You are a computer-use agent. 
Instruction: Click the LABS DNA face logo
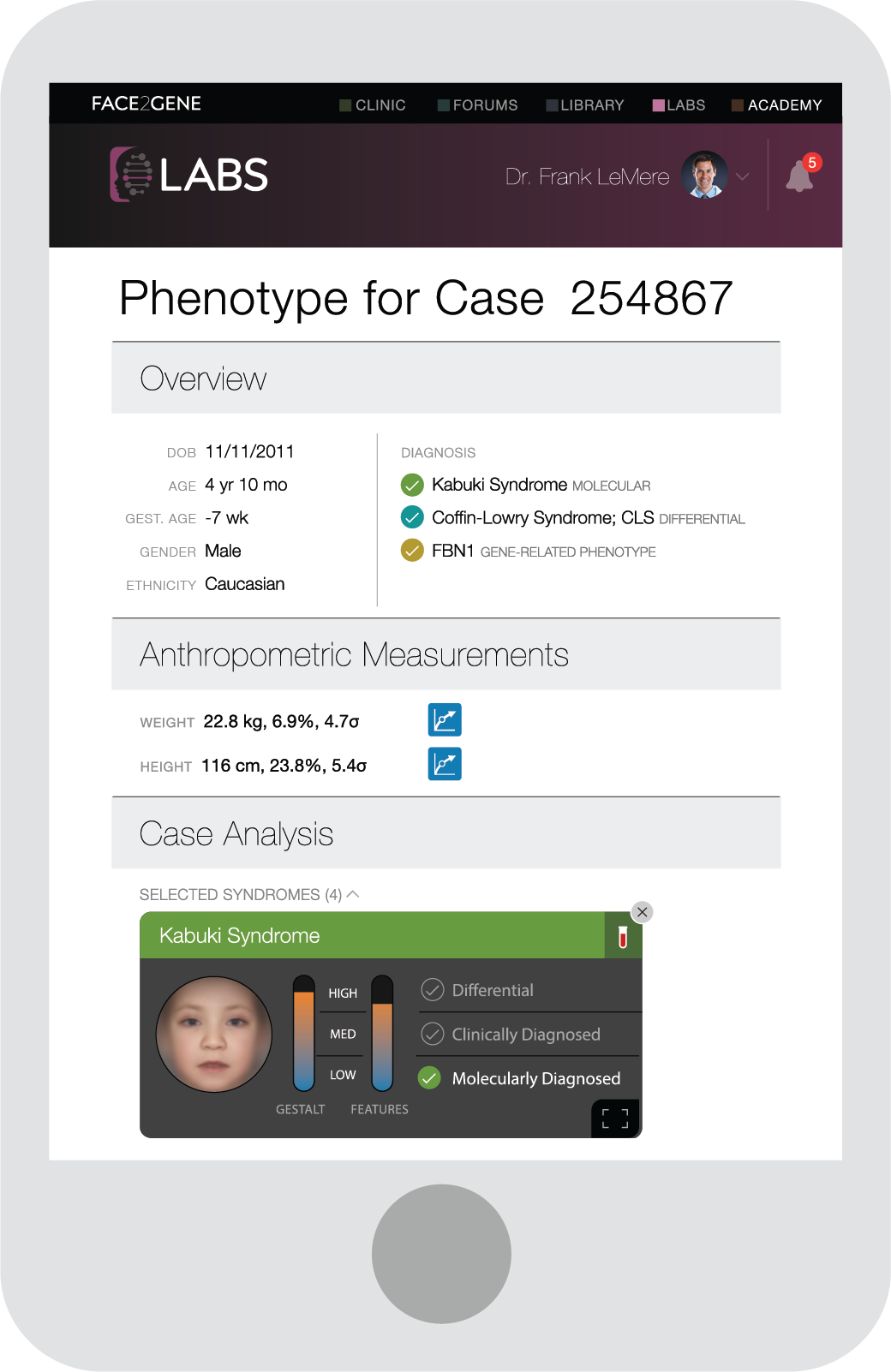point(130,175)
